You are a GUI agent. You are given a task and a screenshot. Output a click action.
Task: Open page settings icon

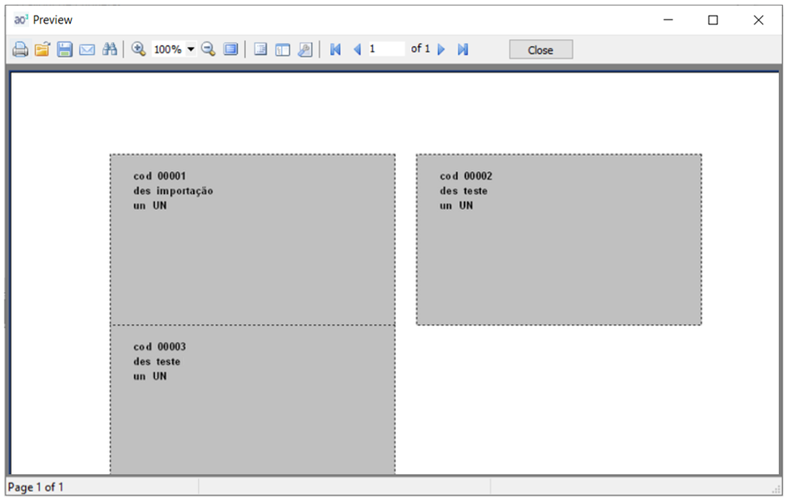coord(304,49)
